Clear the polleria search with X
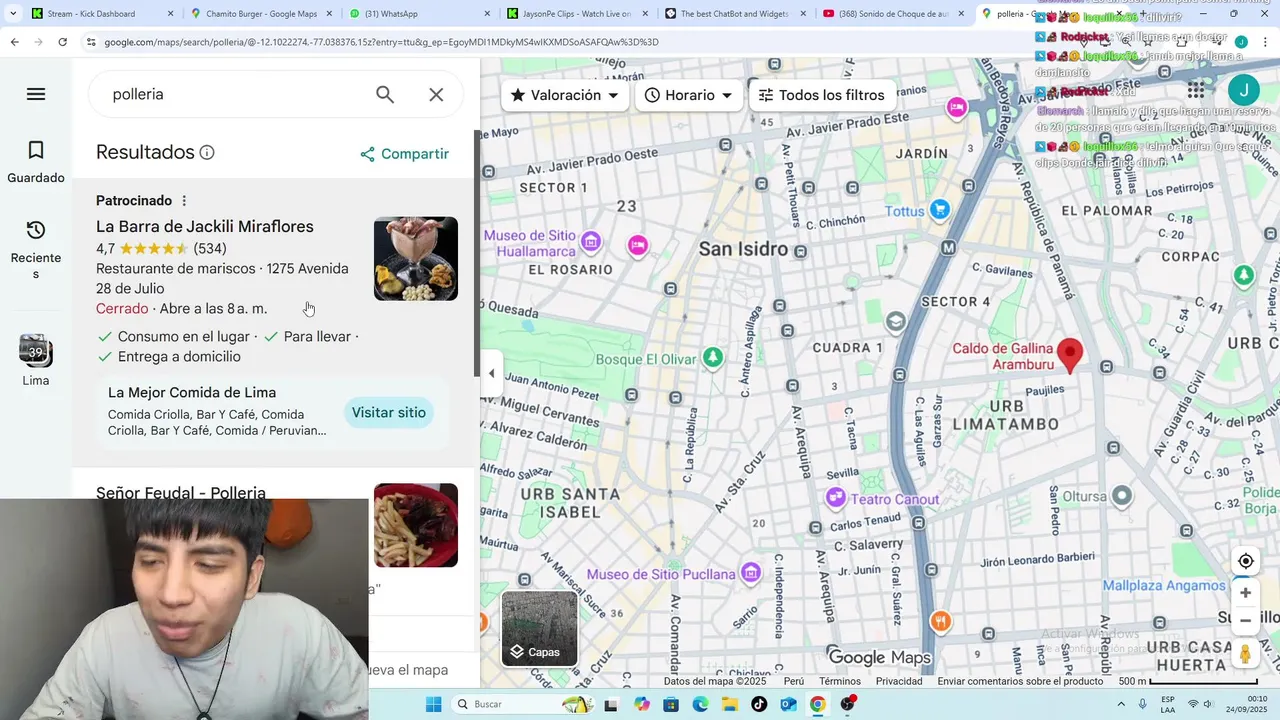The width and height of the screenshot is (1280, 720). [436, 94]
